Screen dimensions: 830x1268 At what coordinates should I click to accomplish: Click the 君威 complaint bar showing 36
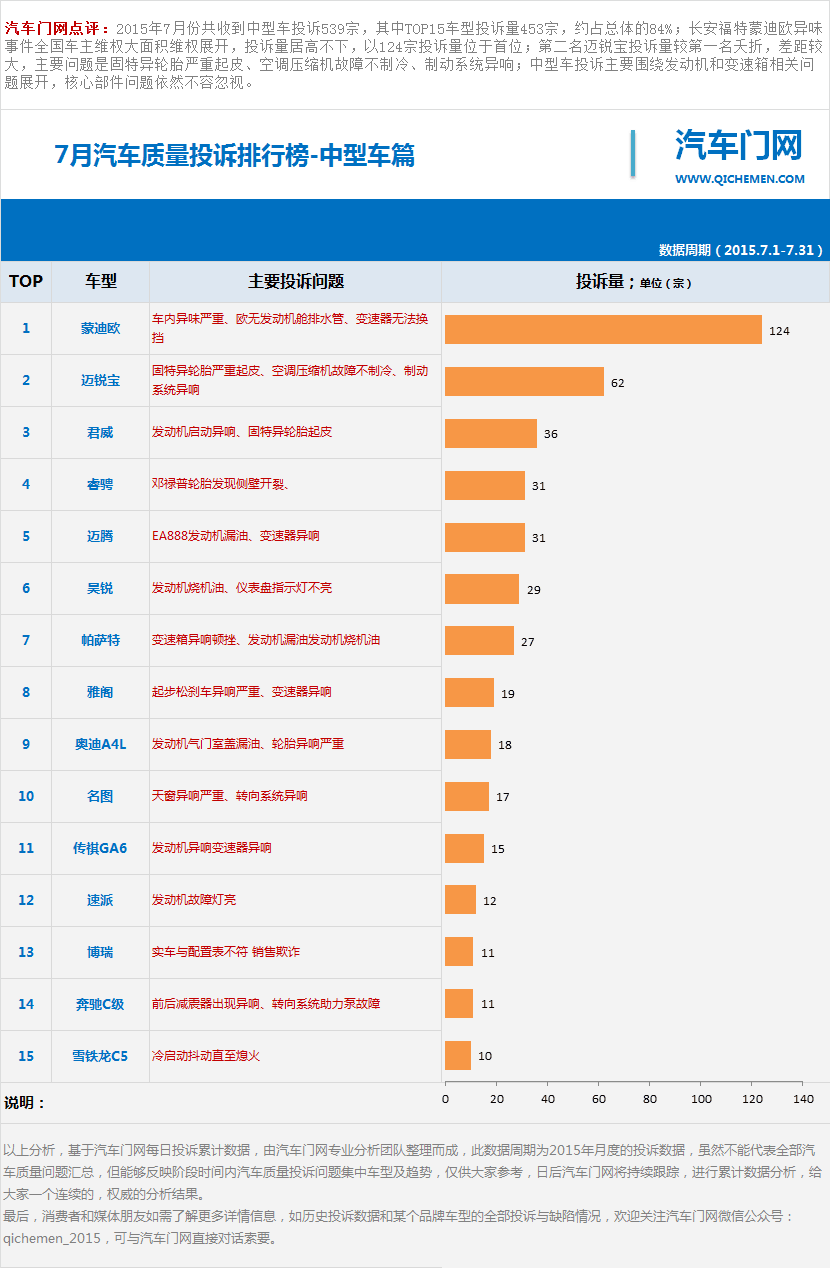pos(491,433)
